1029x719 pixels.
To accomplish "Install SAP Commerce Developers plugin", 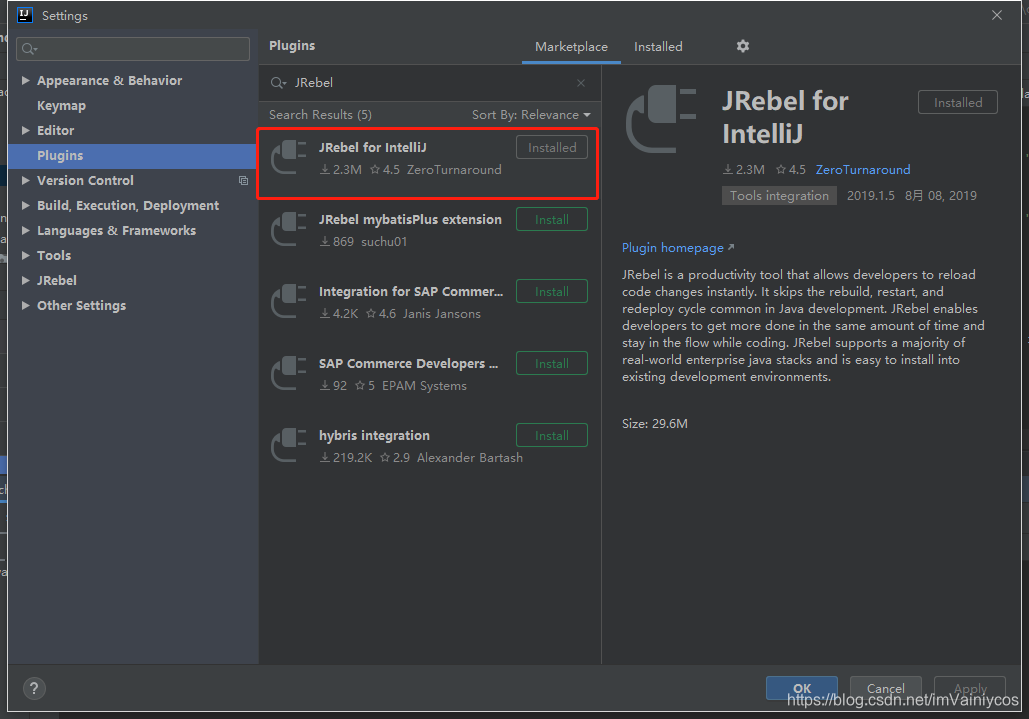I will (x=552, y=363).
